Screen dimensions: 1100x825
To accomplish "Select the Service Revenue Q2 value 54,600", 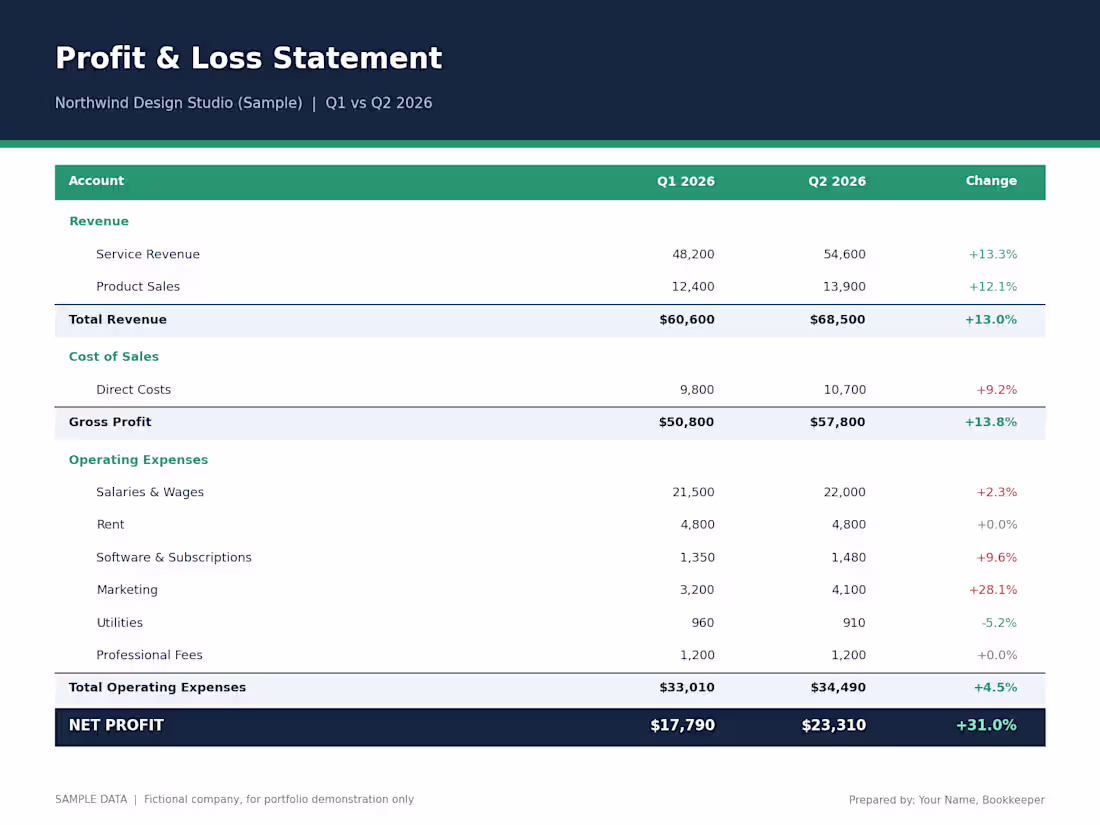I will [x=845, y=254].
